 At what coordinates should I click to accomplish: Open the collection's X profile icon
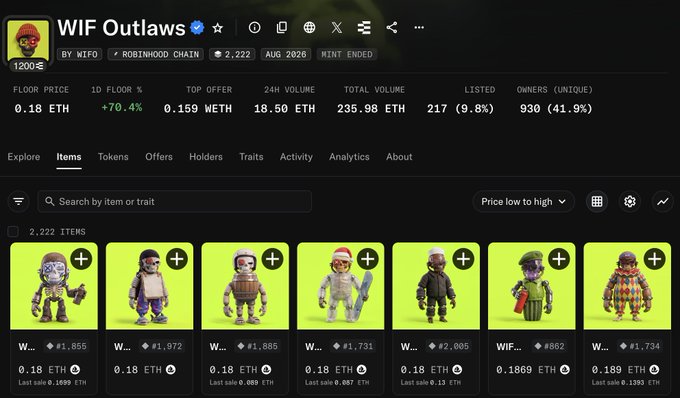click(337, 28)
